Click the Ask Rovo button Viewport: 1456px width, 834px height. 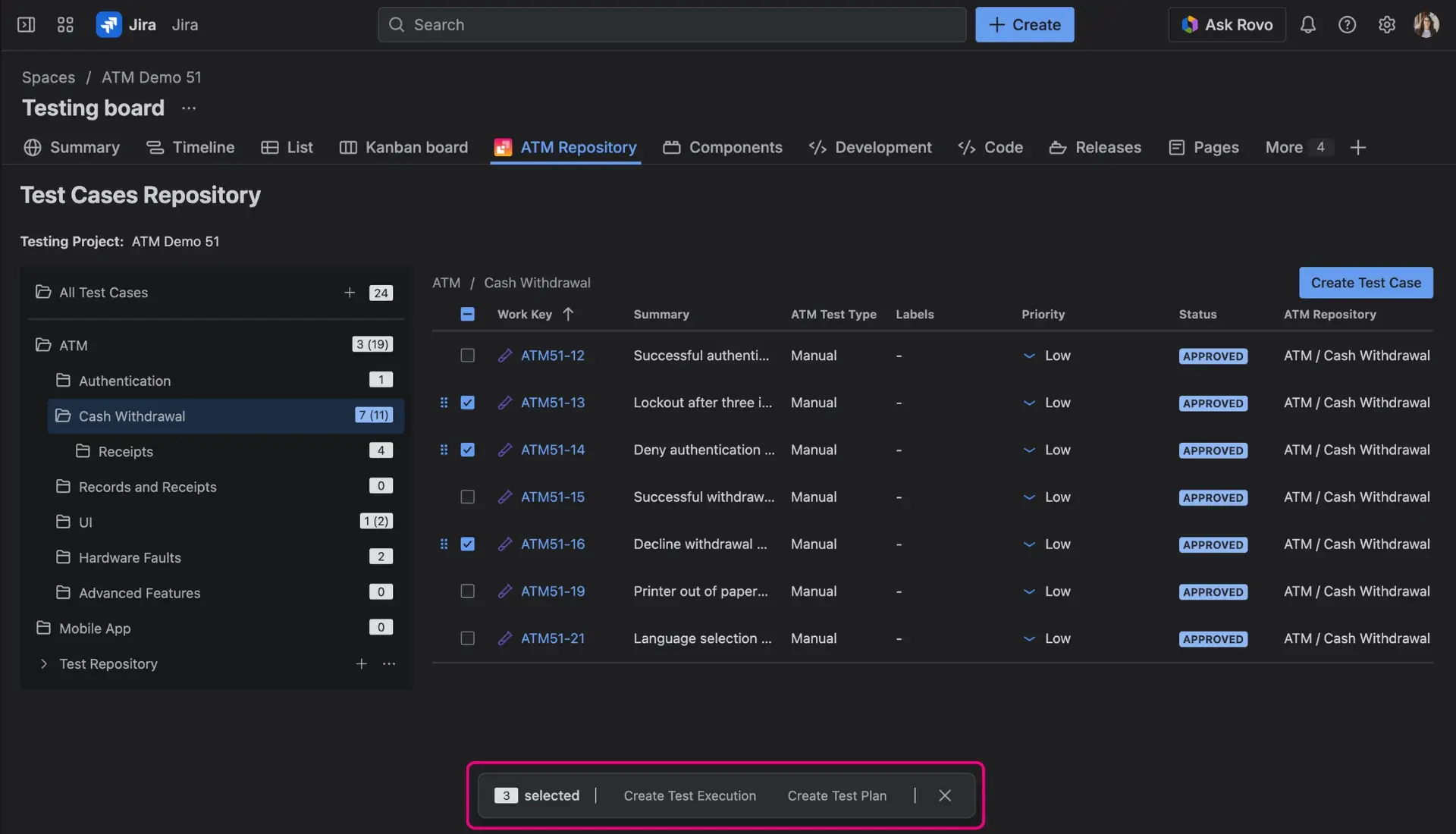(x=1226, y=24)
